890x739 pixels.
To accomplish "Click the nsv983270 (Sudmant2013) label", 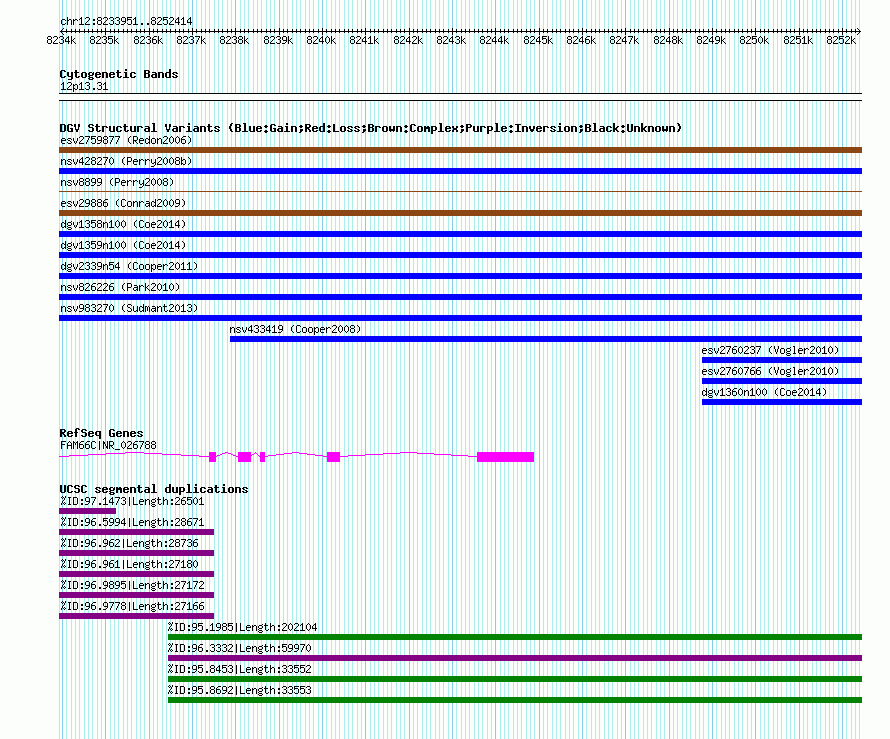I will tap(129, 308).
